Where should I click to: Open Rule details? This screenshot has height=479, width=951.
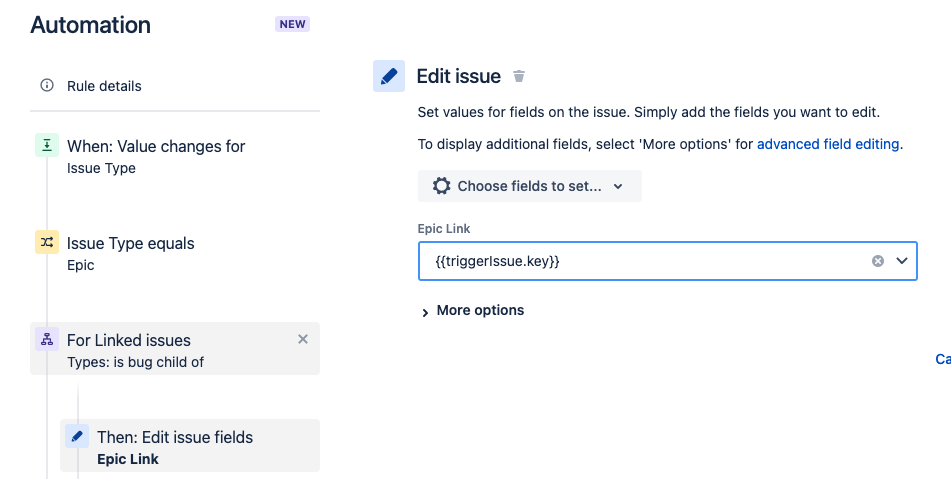pos(104,86)
